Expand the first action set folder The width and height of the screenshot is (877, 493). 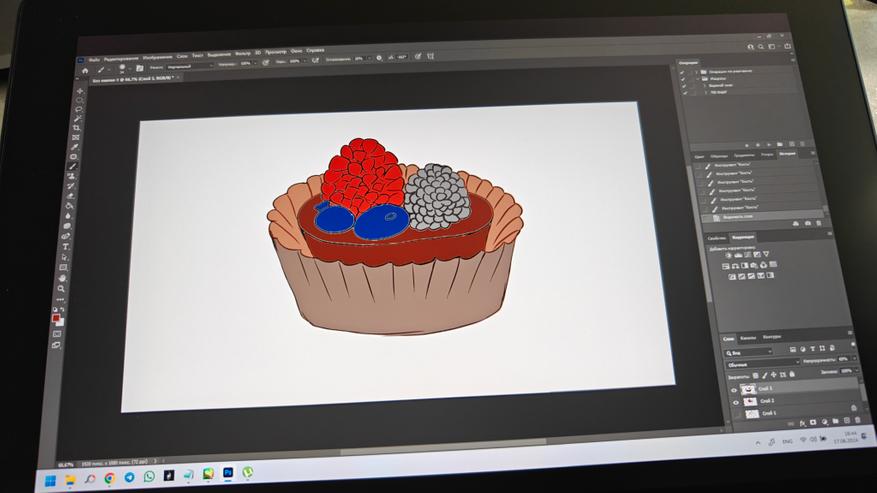696,72
